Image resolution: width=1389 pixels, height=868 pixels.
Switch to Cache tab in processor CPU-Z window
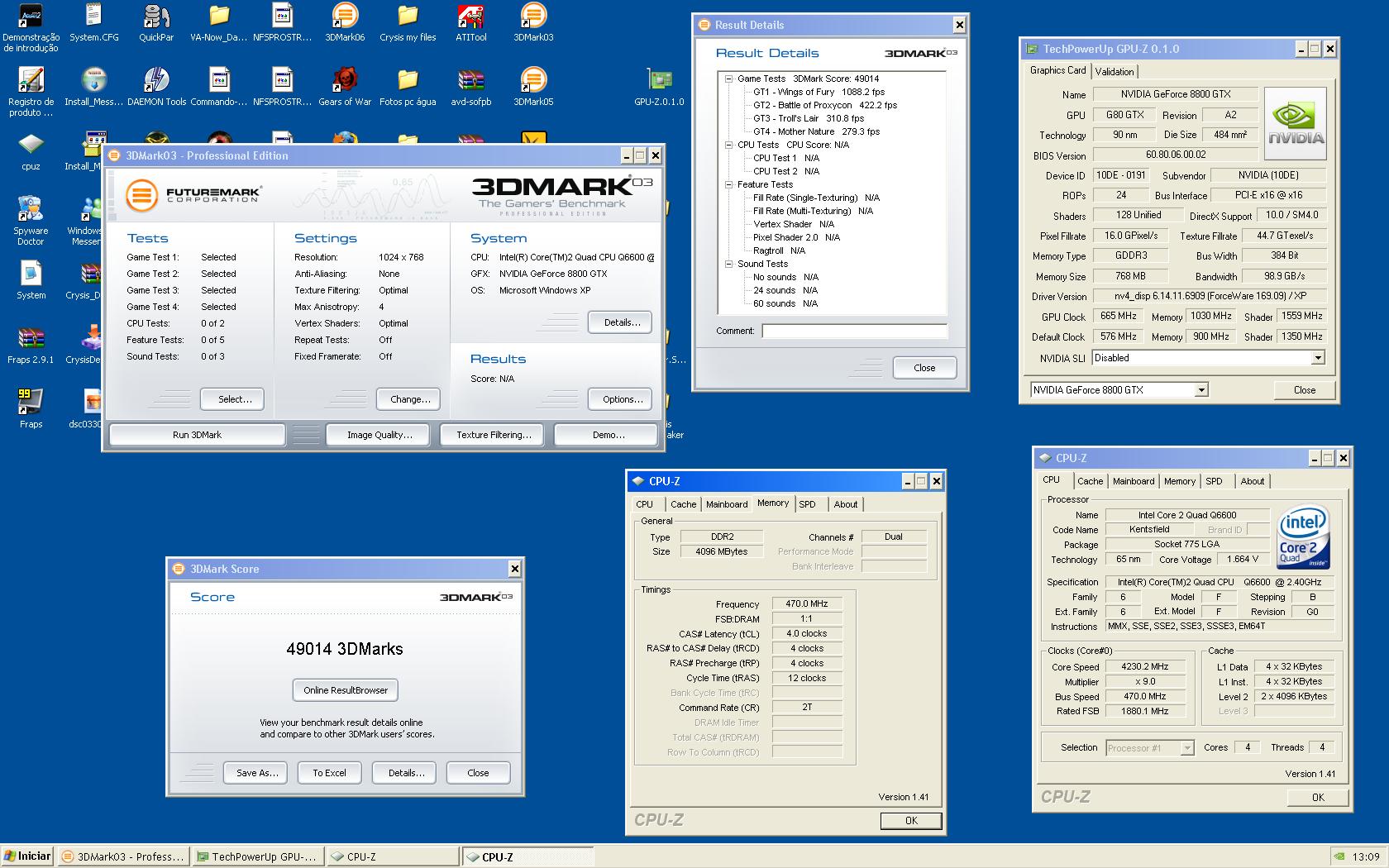click(x=1090, y=481)
